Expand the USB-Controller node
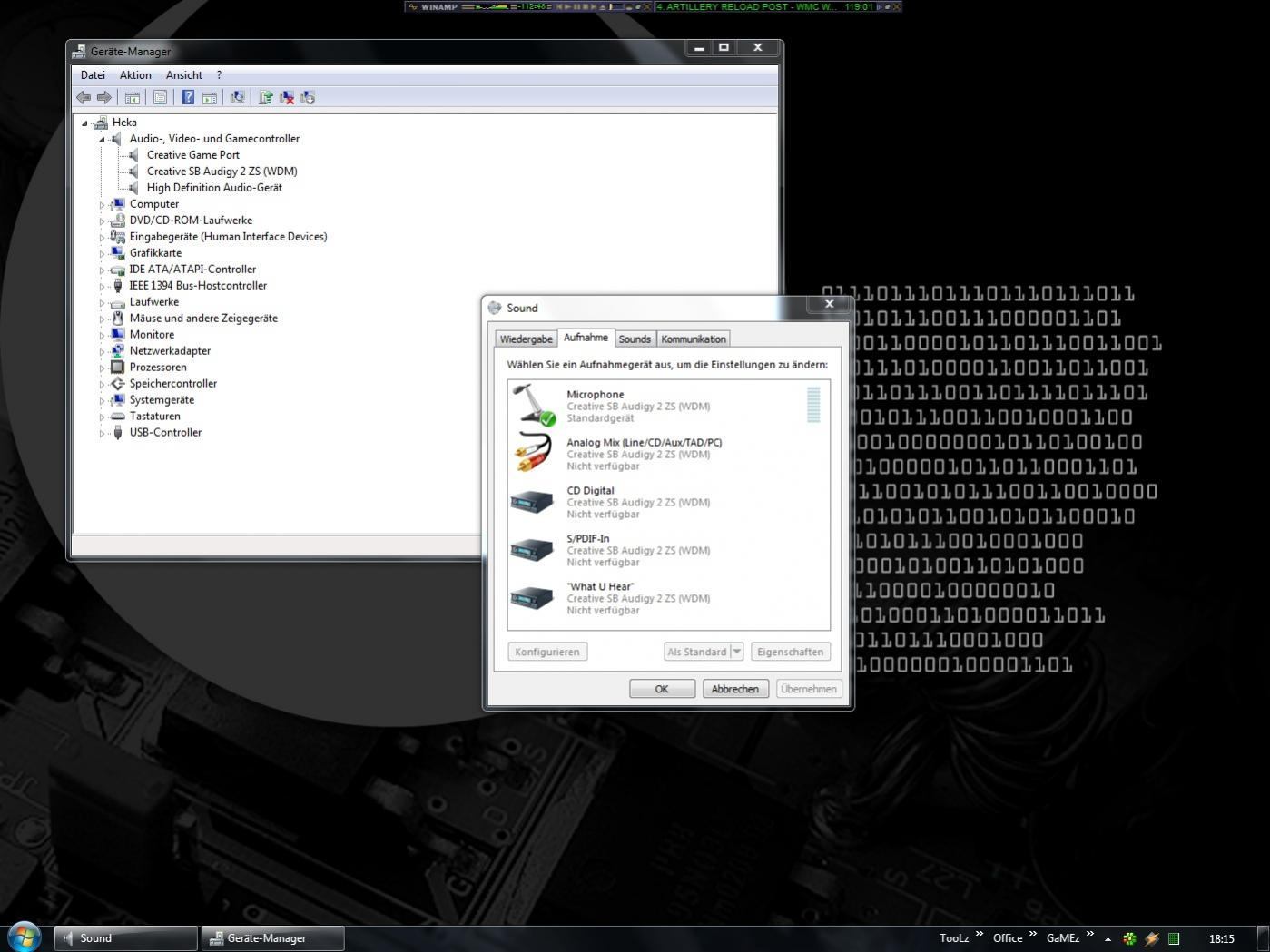This screenshot has width=1270, height=952. tap(102, 434)
